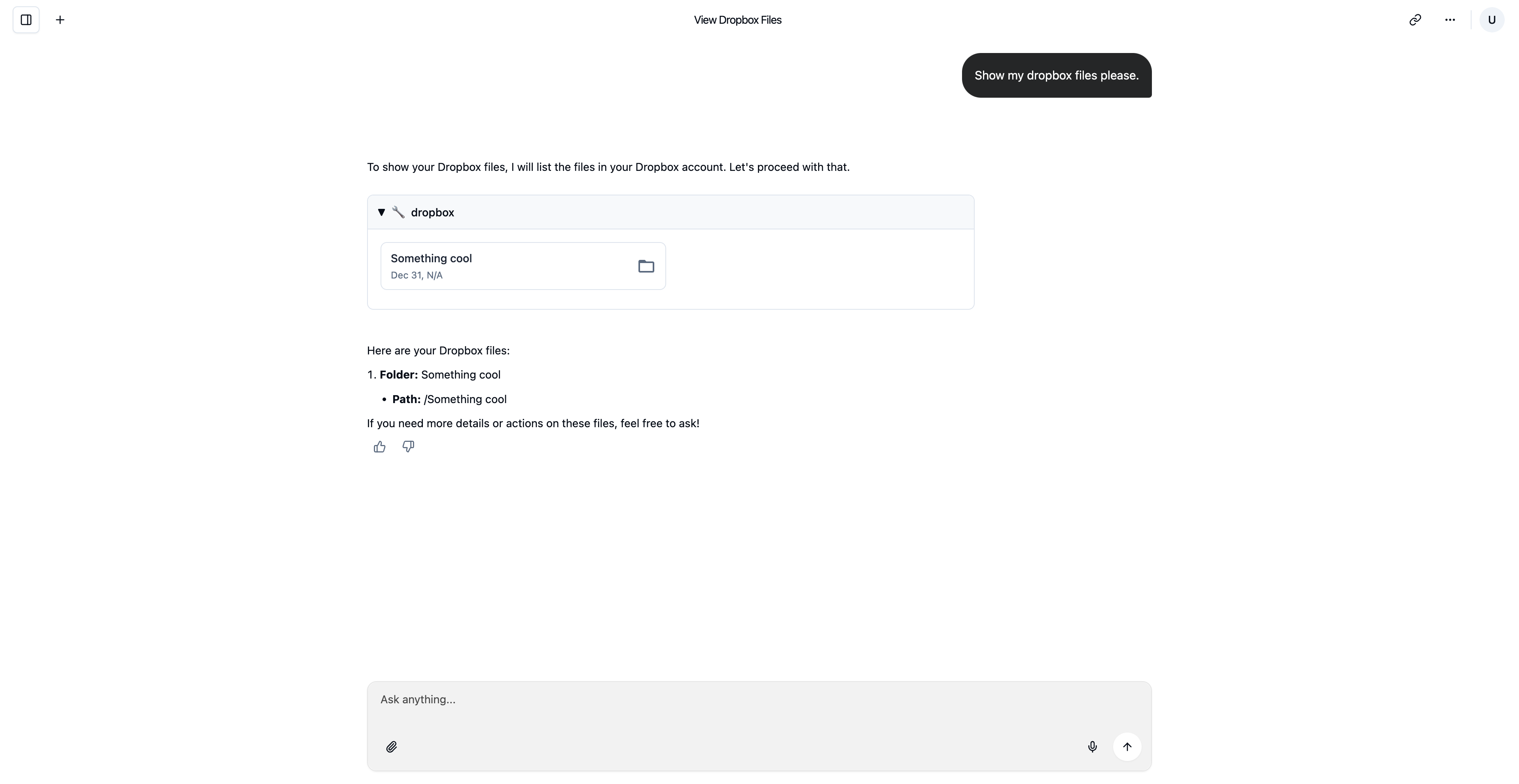Select the Something cool folder card
Screen dimensions: 1519x784
(522, 266)
